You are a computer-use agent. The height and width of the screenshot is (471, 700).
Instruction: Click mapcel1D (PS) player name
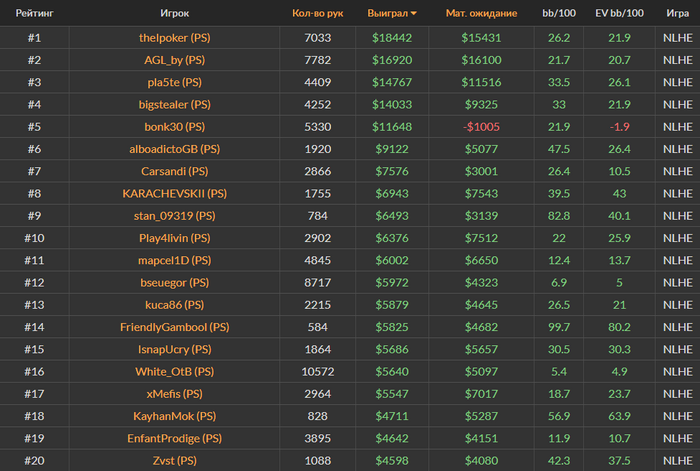[x=175, y=260]
